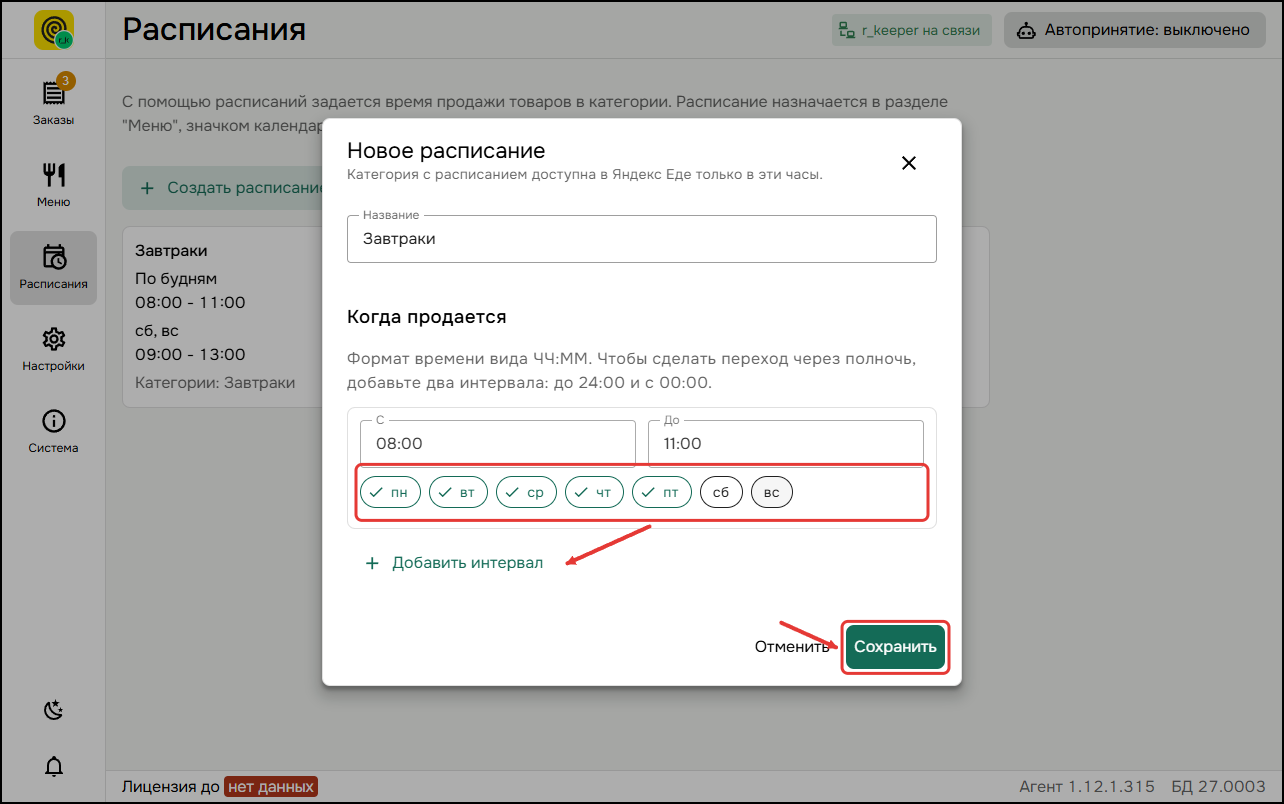The width and height of the screenshot is (1284, 804).
Task: Click Отменить to cancel
Action: click(x=792, y=647)
